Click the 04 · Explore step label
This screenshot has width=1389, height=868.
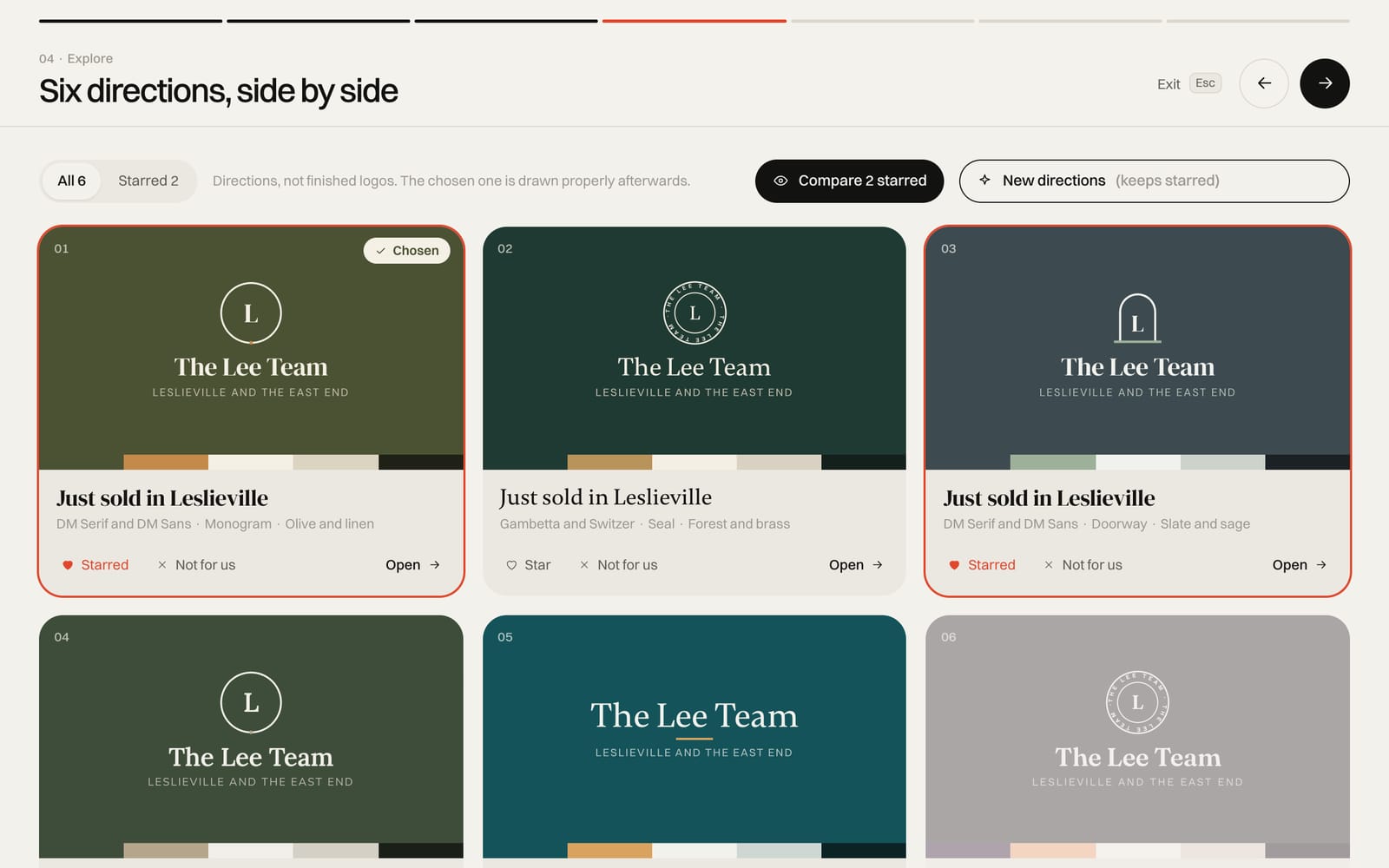(76, 58)
